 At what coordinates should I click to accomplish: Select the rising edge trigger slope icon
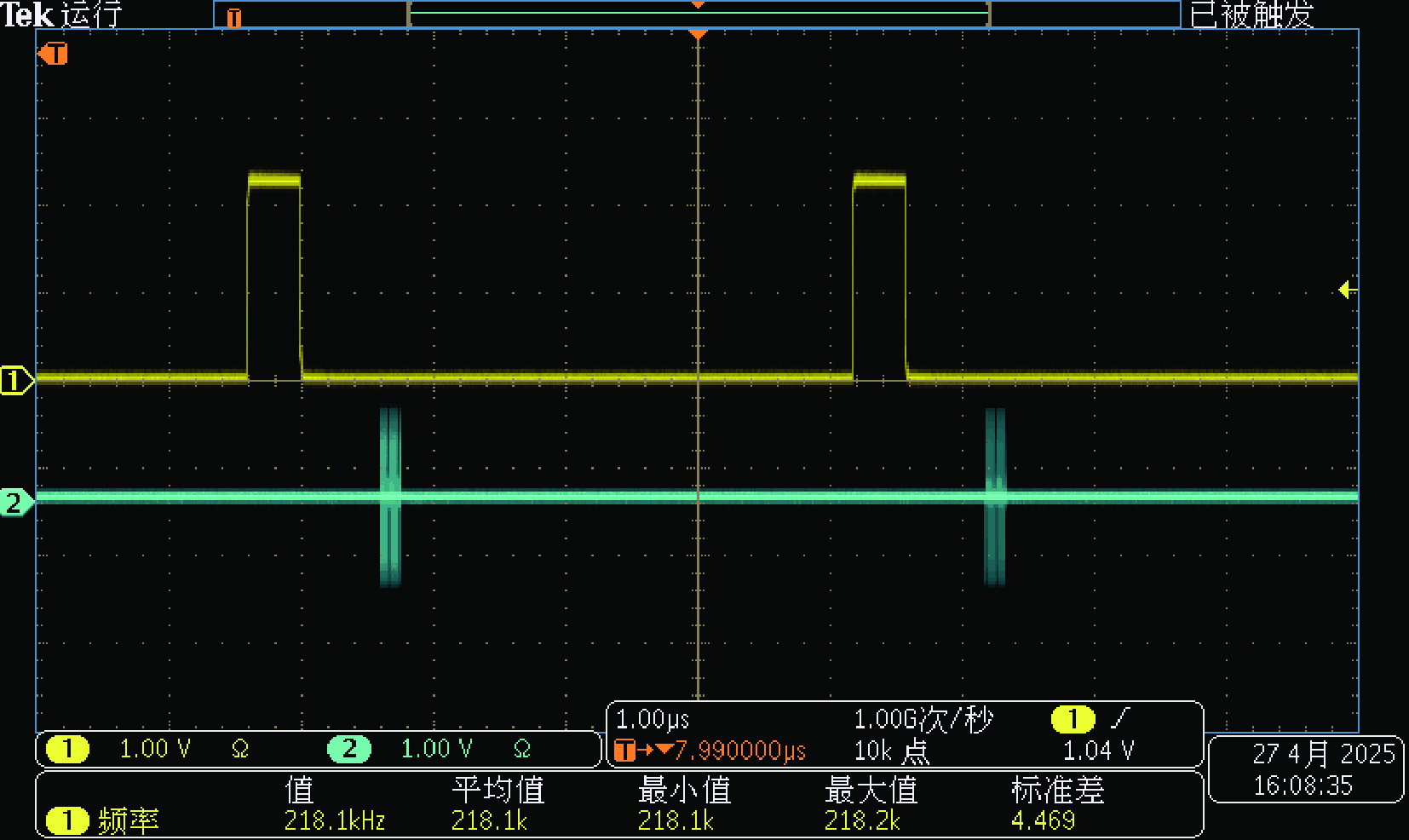tap(1120, 719)
